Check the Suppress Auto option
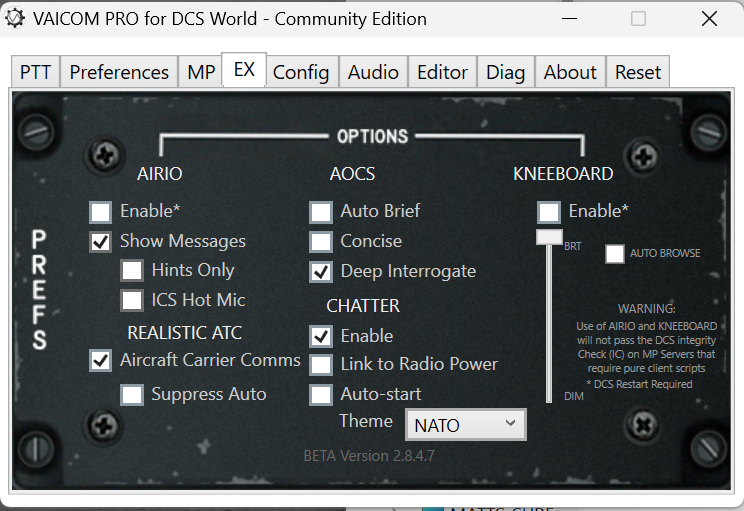The image size is (744, 511). (132, 395)
